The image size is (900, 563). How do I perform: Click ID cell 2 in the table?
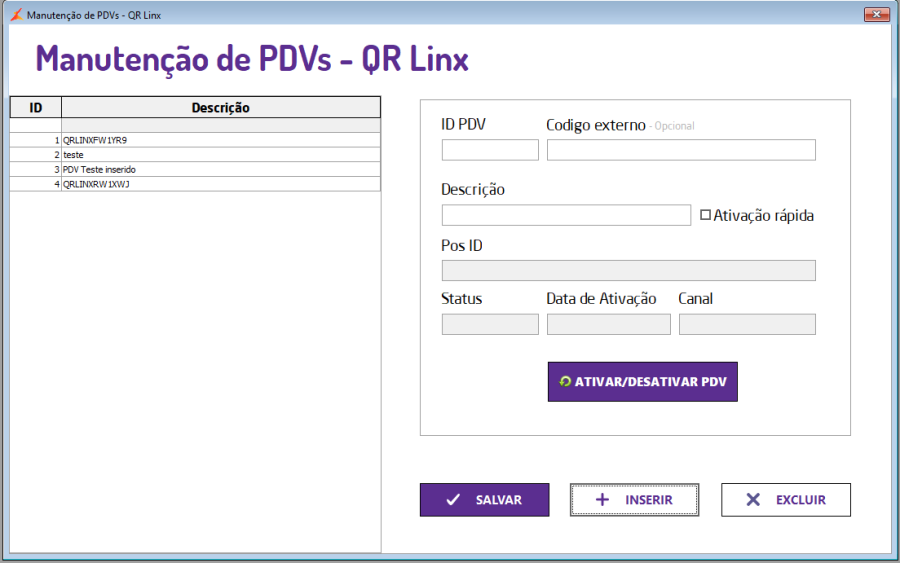(x=36, y=155)
